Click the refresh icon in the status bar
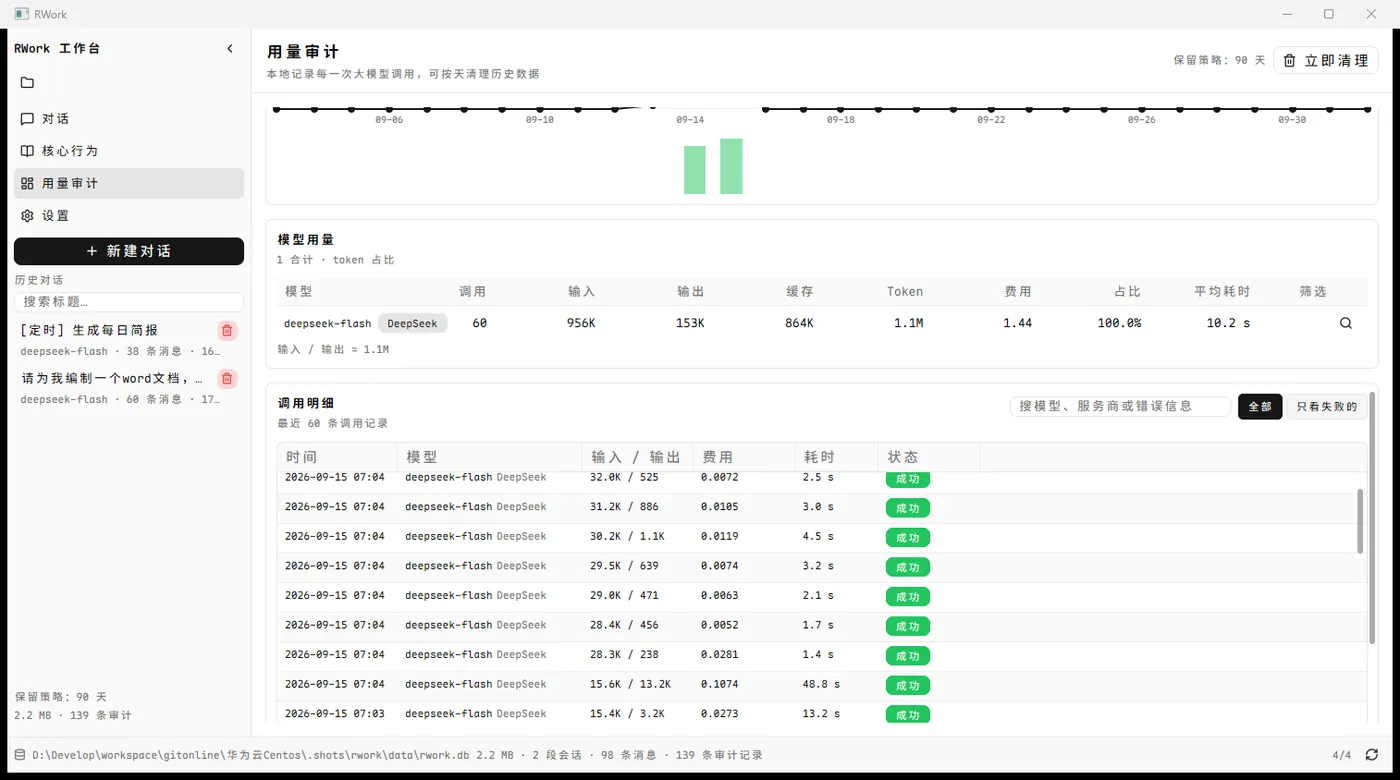This screenshot has width=1400, height=780. [1371, 755]
